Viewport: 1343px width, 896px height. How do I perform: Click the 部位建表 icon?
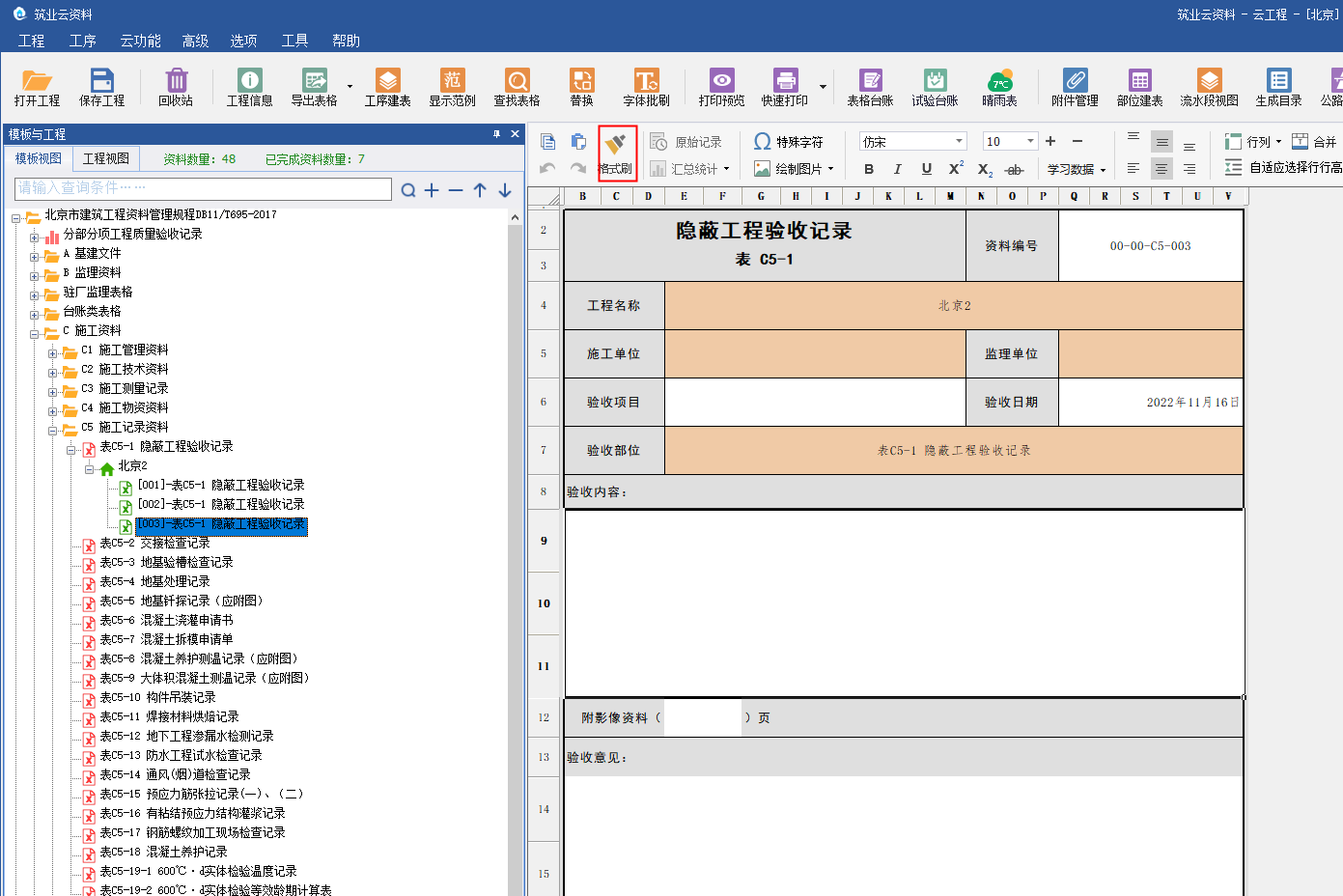1140,87
